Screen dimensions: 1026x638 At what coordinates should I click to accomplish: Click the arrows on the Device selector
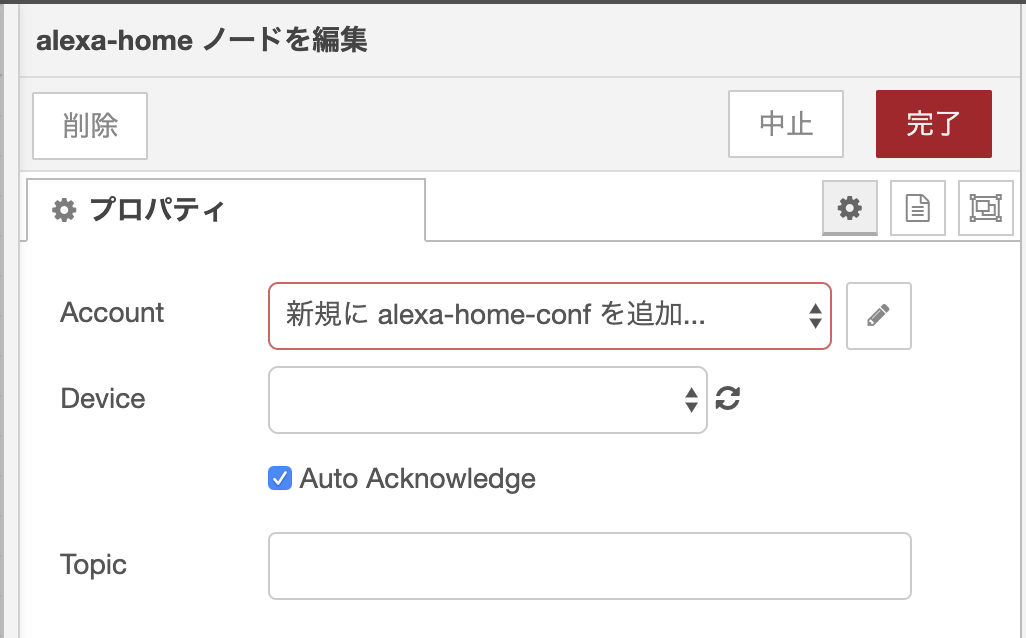[x=691, y=400]
